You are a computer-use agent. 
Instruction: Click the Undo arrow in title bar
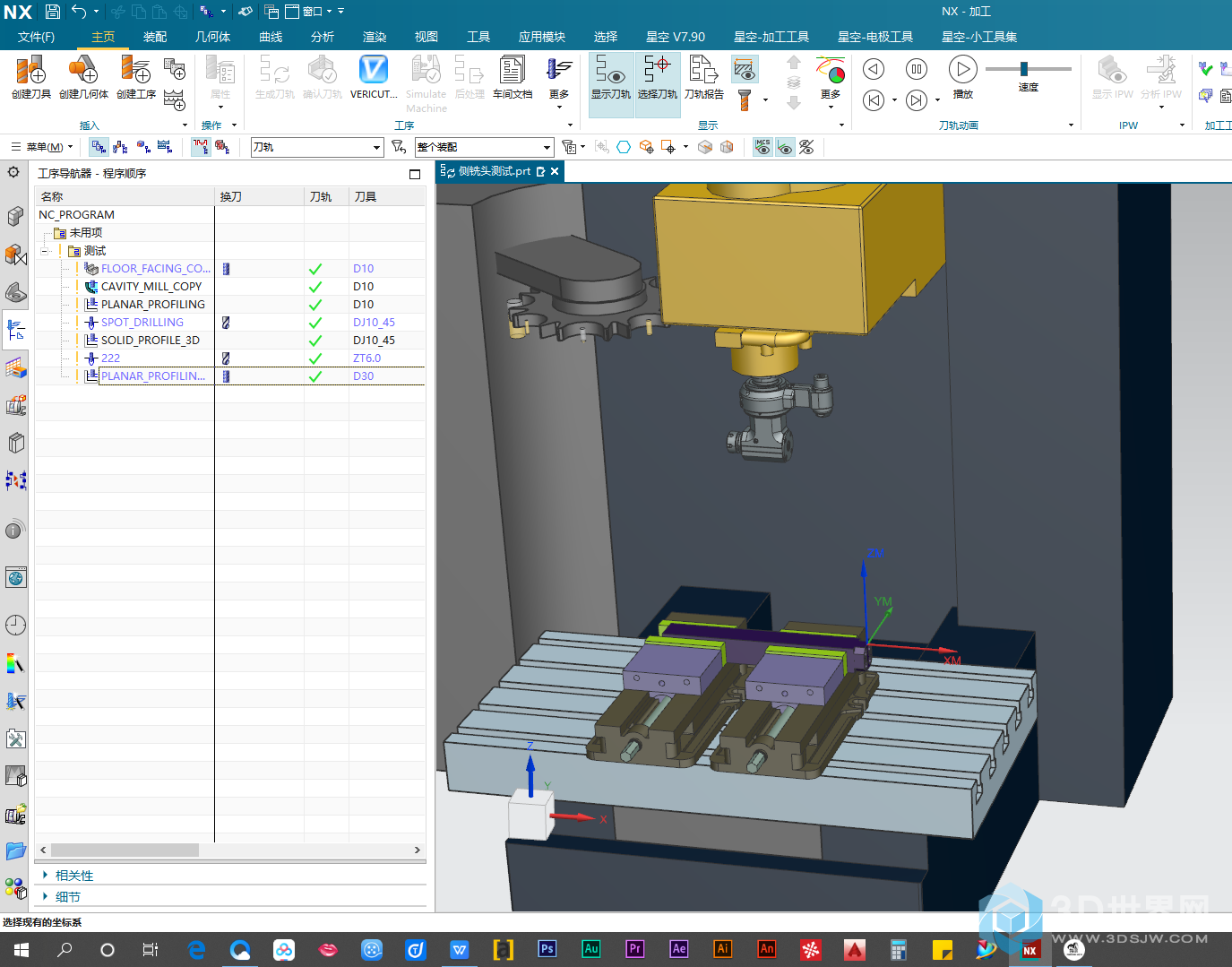coord(79,12)
